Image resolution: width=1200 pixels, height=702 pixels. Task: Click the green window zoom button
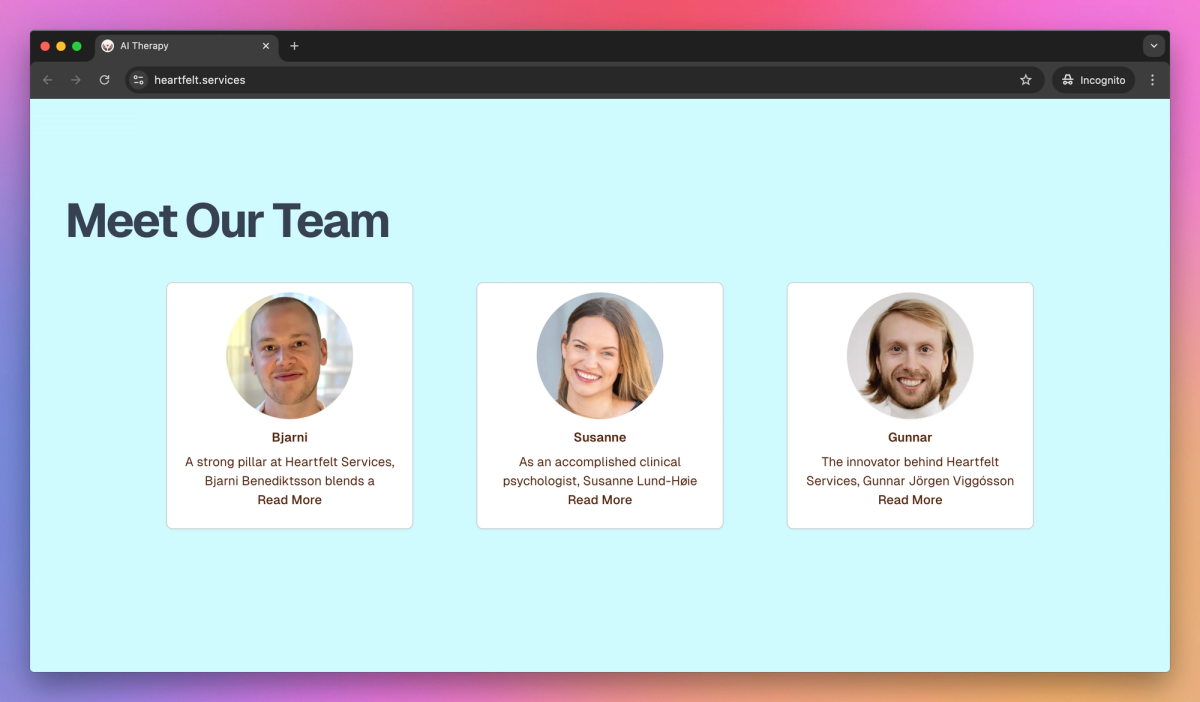point(77,46)
